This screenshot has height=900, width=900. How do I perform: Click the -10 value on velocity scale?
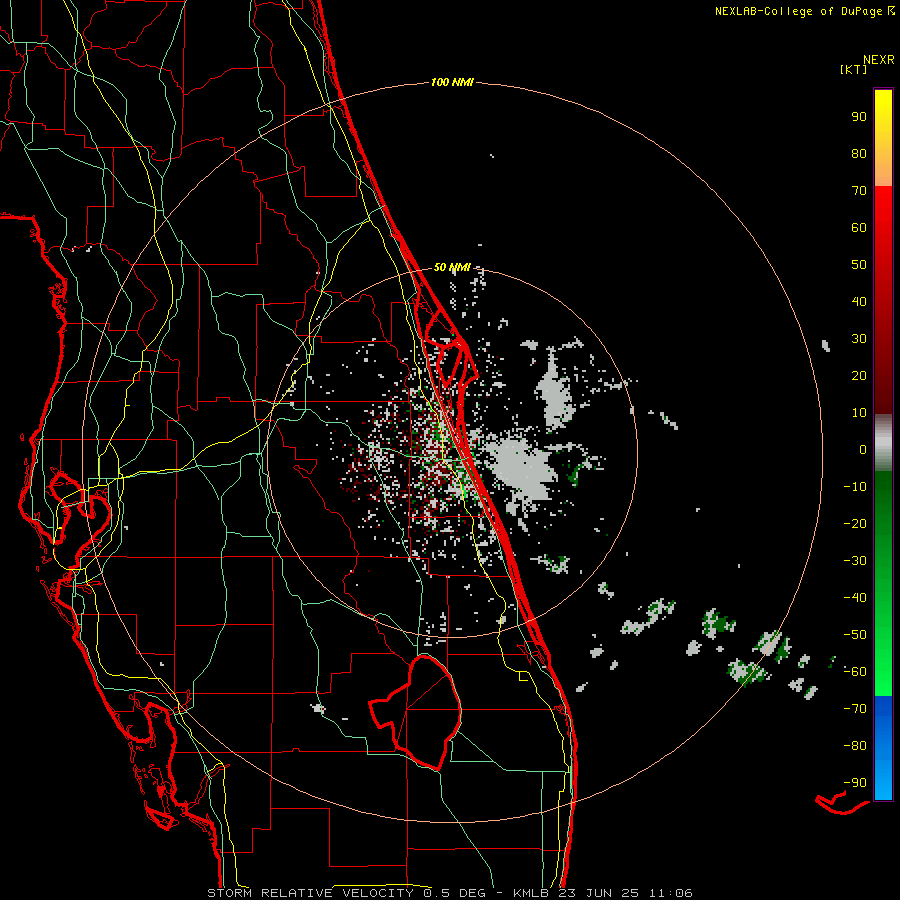pyautogui.click(x=855, y=487)
